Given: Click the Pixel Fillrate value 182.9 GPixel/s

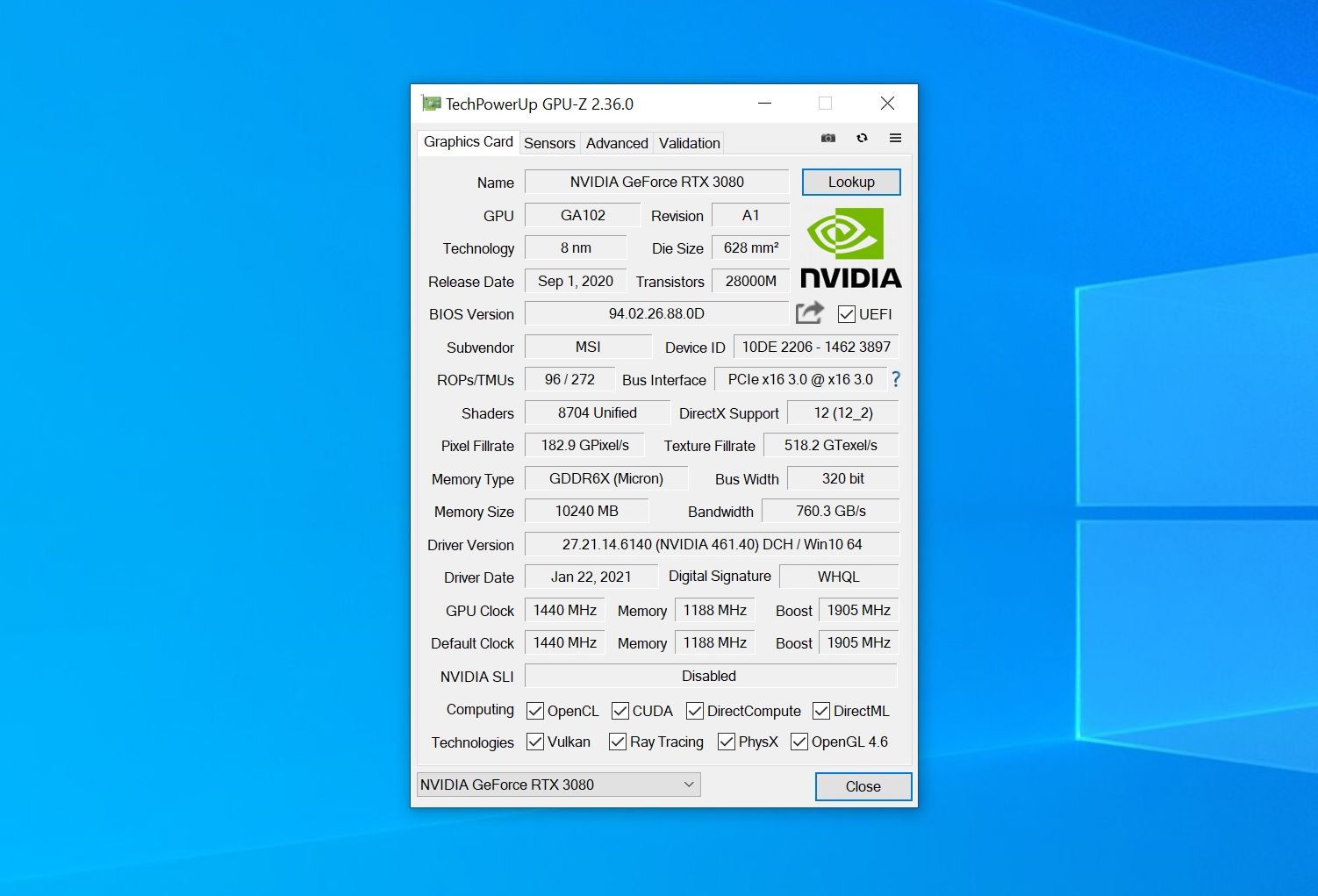Looking at the screenshot, I should click(584, 445).
